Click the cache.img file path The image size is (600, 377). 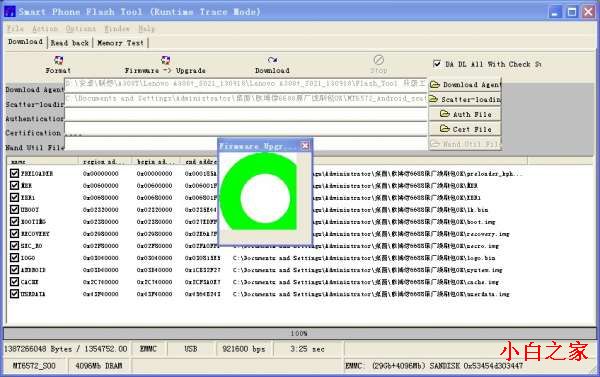point(366,282)
